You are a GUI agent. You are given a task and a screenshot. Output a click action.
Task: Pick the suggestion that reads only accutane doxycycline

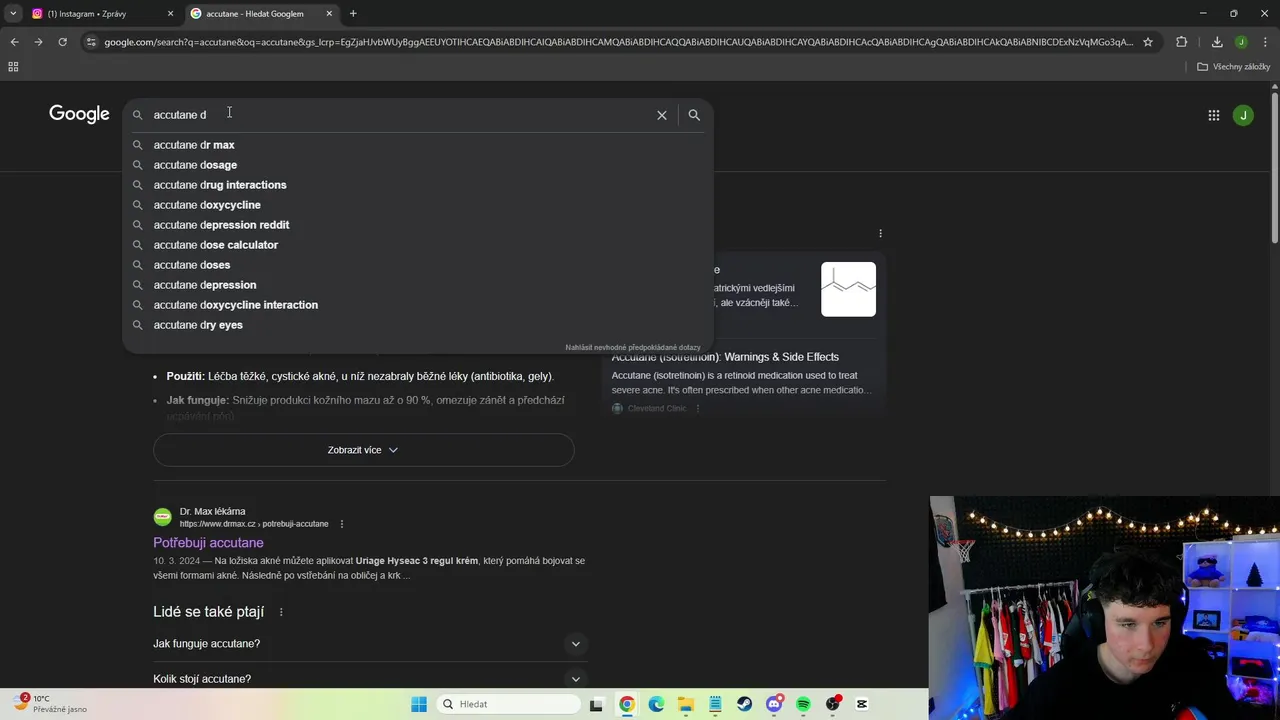(x=207, y=205)
